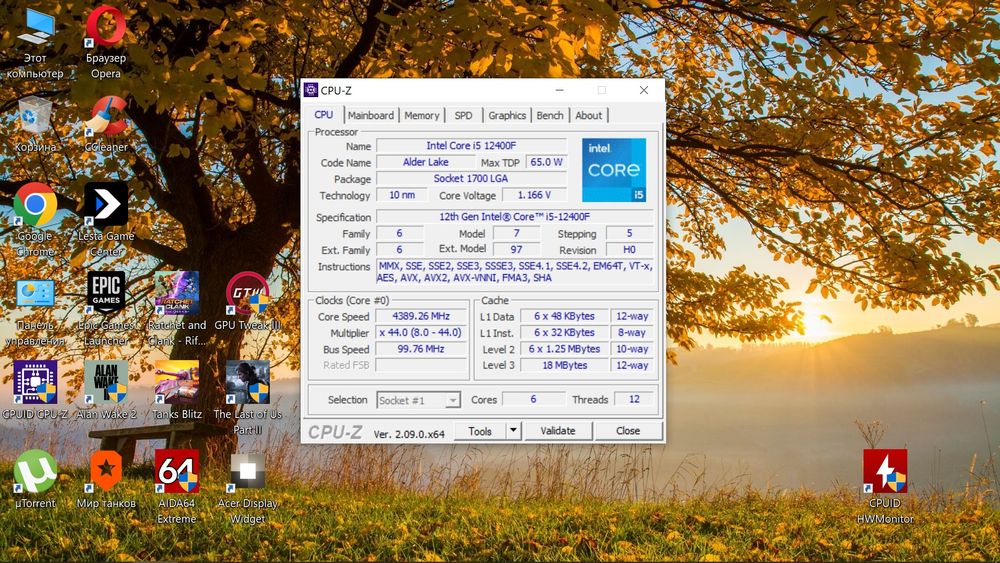This screenshot has height=563, width=1000.
Task: Click the Code Name value Alder Lake
Action: [425, 163]
